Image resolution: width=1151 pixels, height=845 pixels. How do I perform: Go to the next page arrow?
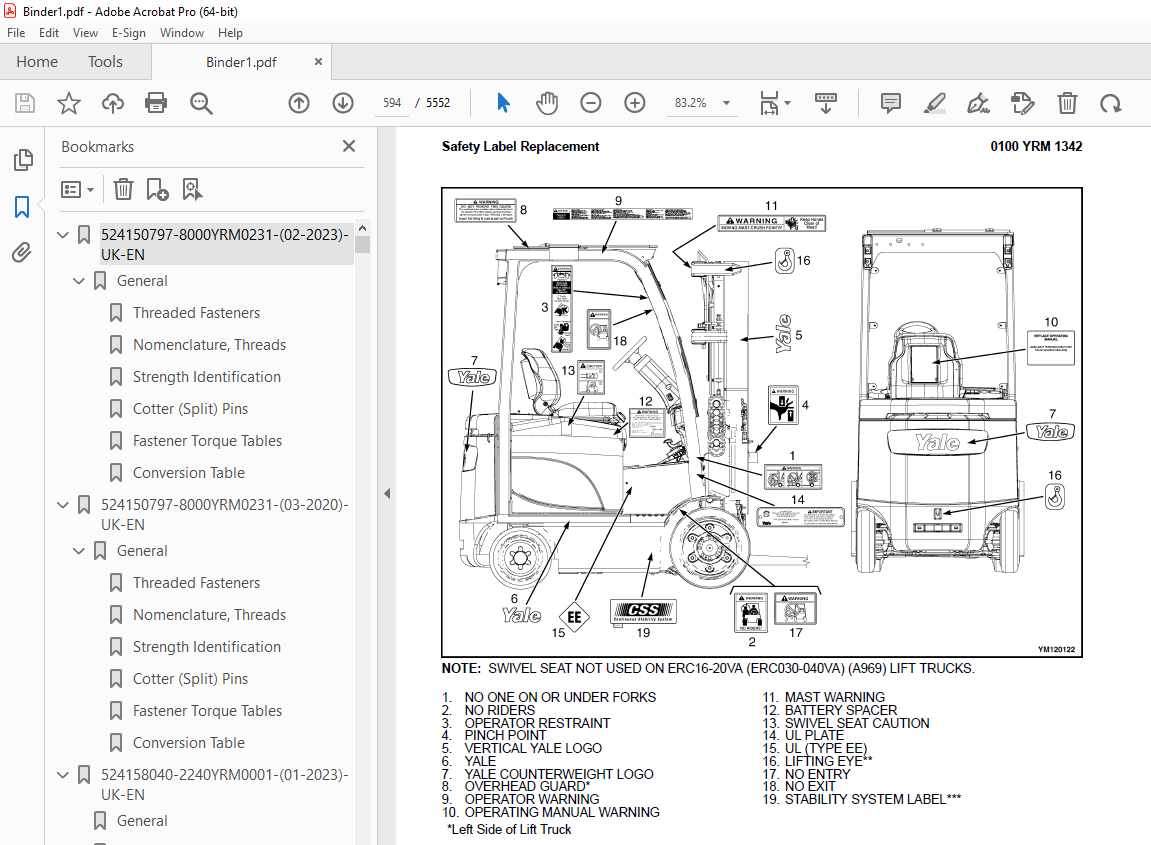pos(343,103)
